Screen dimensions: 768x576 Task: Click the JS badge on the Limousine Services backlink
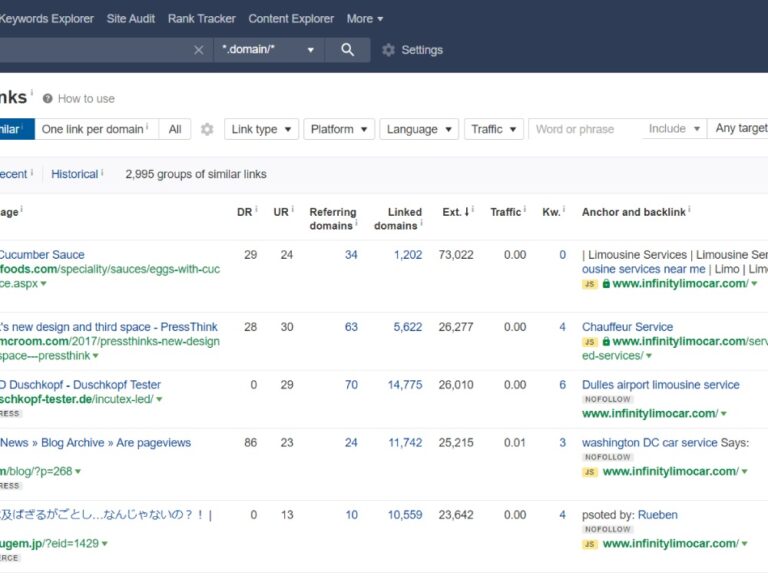pos(590,284)
